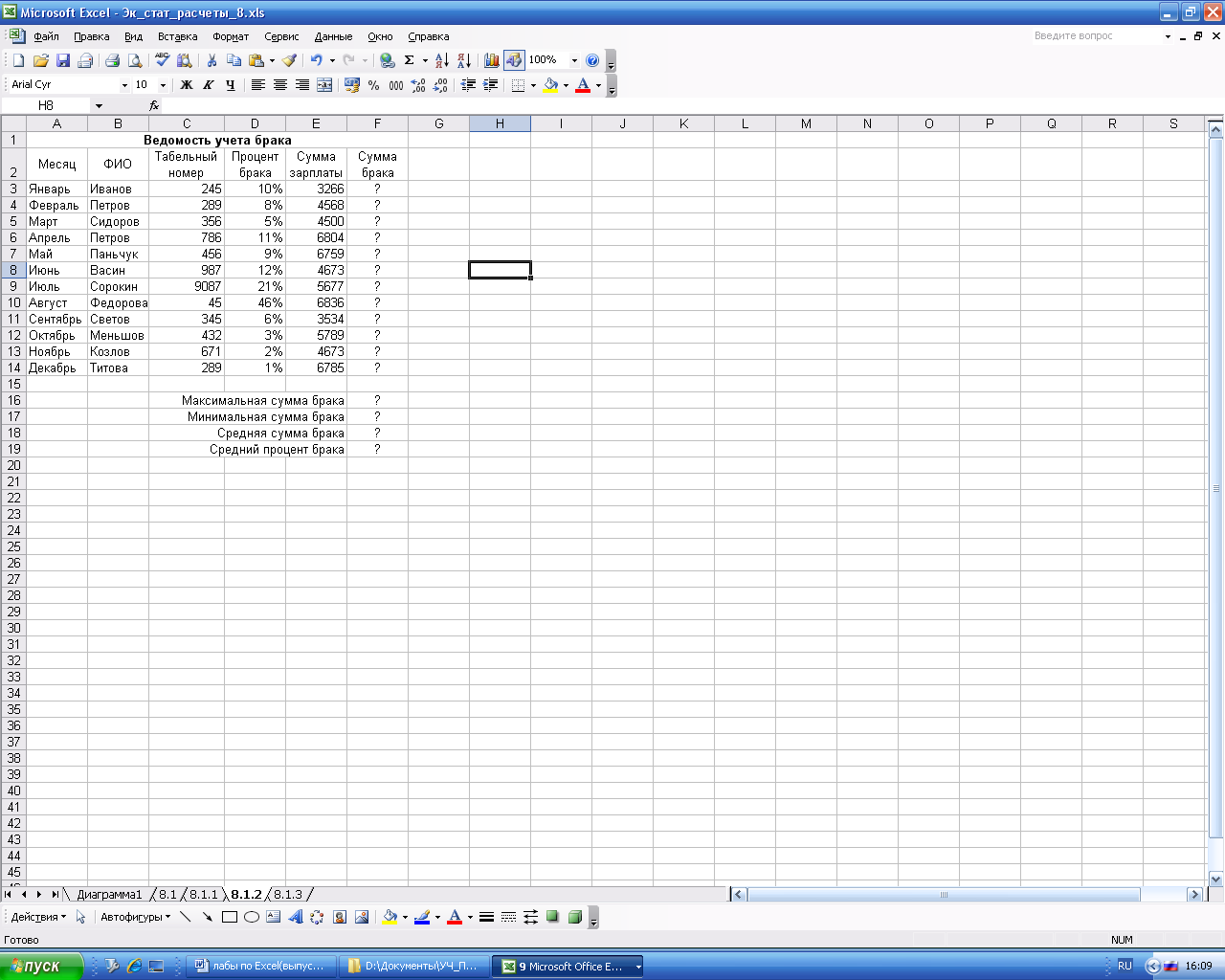Switch to the 8.1.3 sheet tab
The height and width of the screenshot is (980, 1225).
pos(288,895)
